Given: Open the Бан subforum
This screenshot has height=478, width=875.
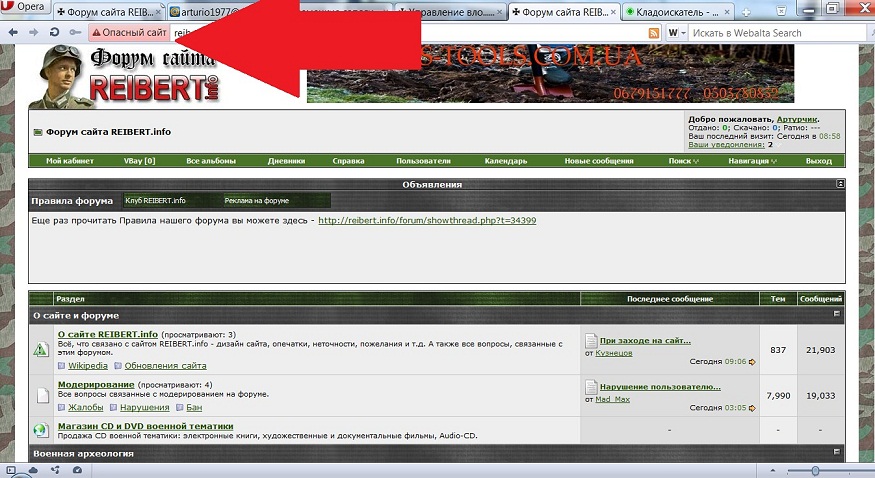Looking at the screenshot, I should click(x=194, y=407).
